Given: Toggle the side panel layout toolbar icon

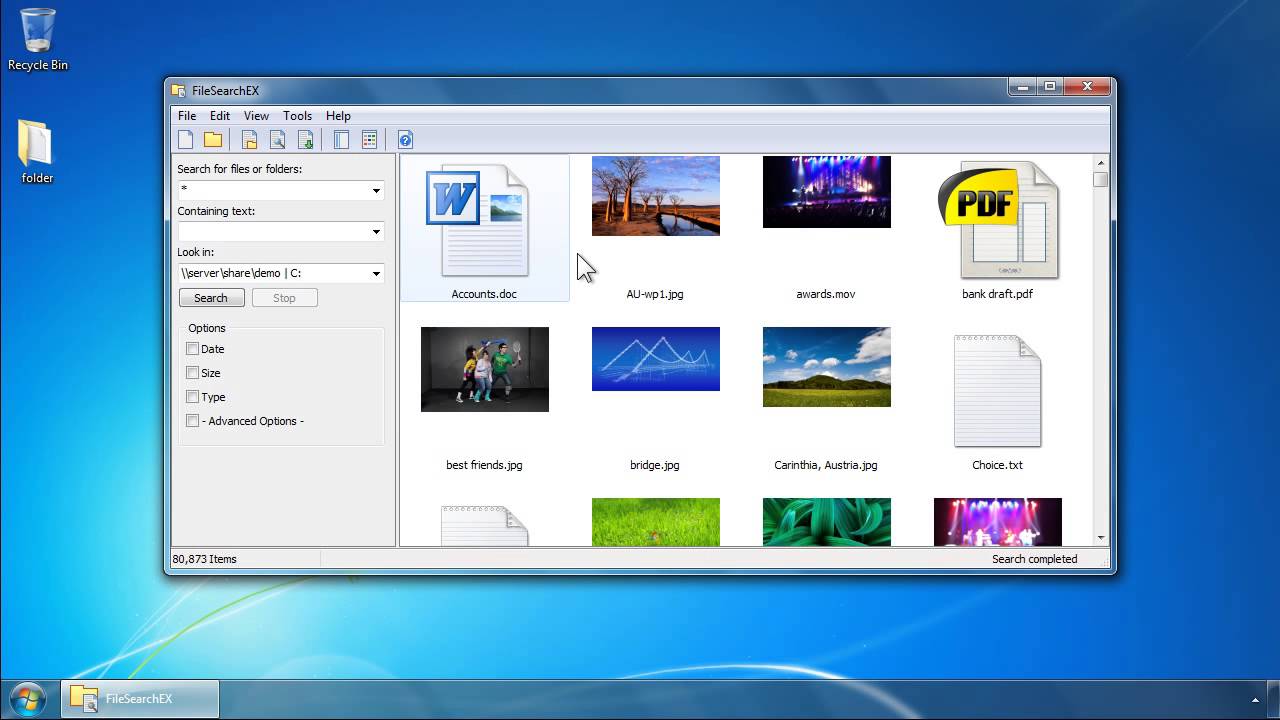Looking at the screenshot, I should pyautogui.click(x=341, y=140).
